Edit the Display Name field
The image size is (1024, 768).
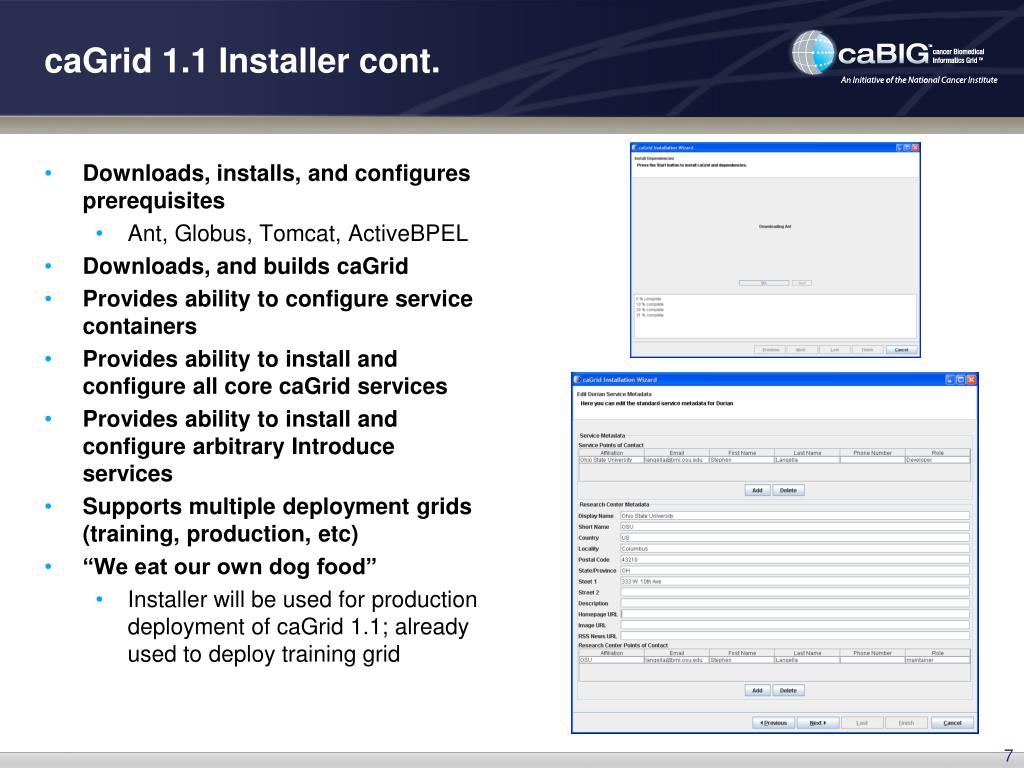(x=794, y=516)
